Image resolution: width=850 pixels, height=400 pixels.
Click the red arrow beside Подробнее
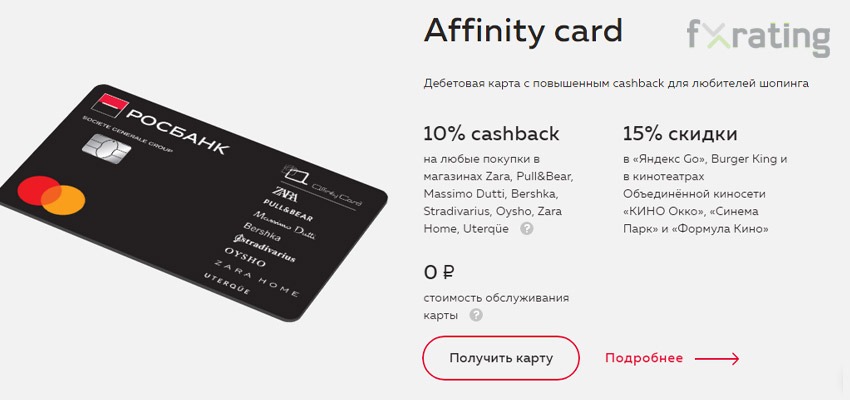point(717,358)
